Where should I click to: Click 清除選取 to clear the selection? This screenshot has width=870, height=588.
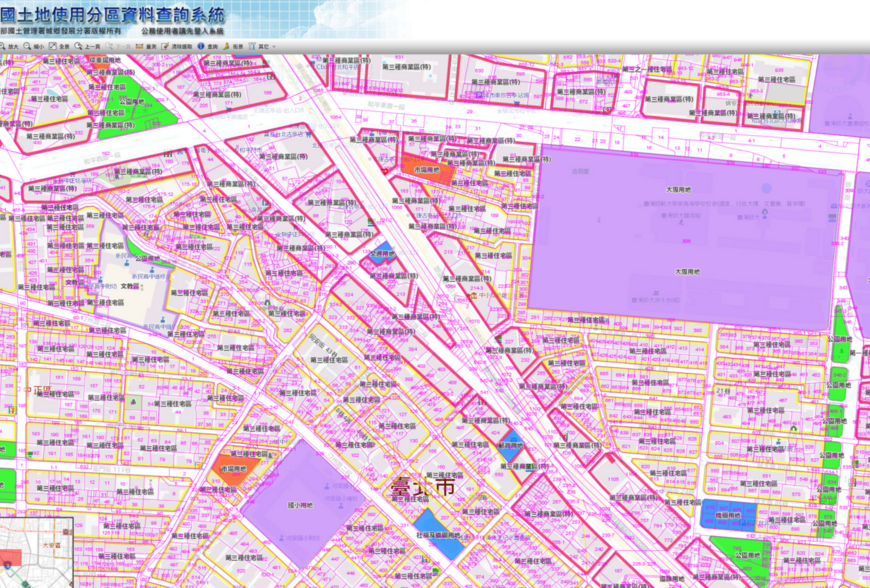point(179,46)
